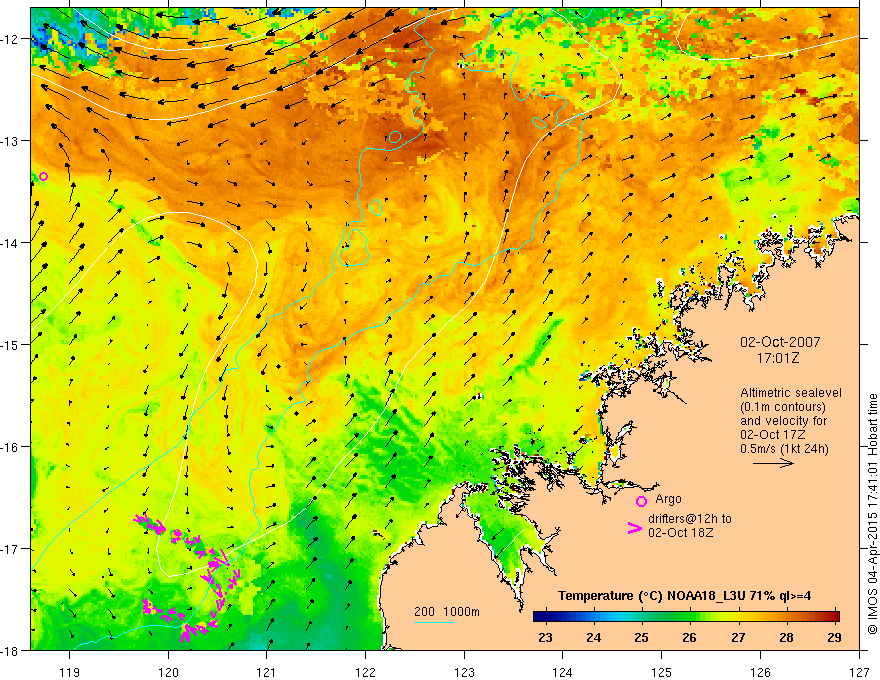Click the 0.5m/s velocity scale arrow
880x680 pixels.
tap(773, 463)
